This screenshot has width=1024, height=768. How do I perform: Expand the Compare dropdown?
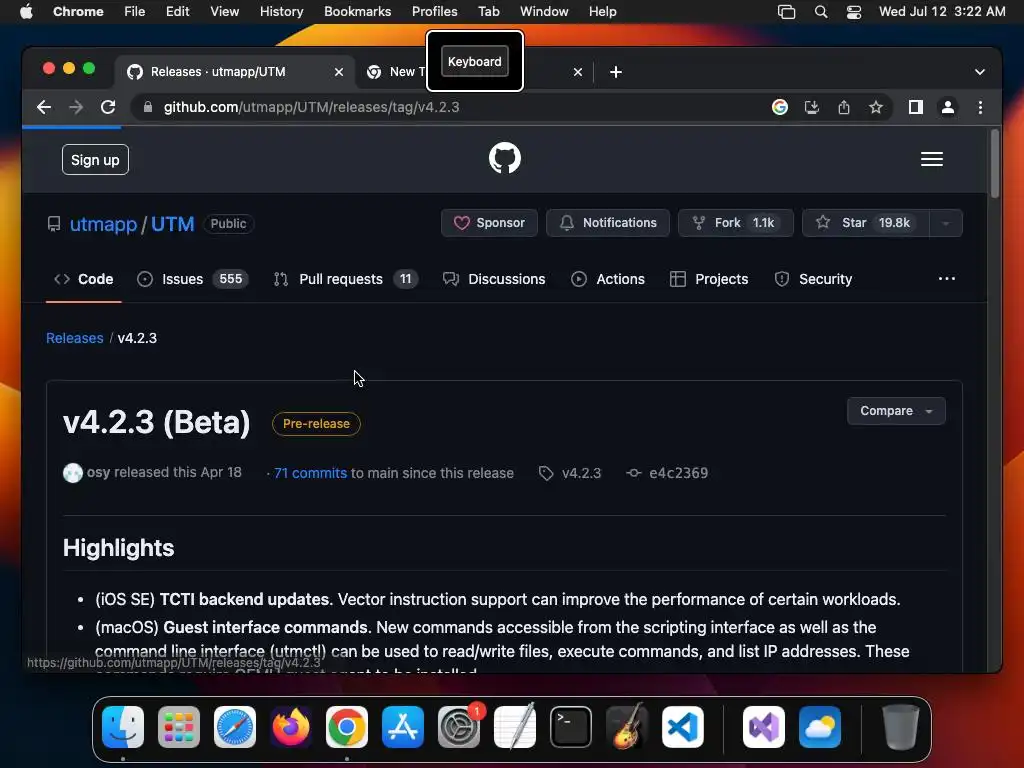[896, 411]
